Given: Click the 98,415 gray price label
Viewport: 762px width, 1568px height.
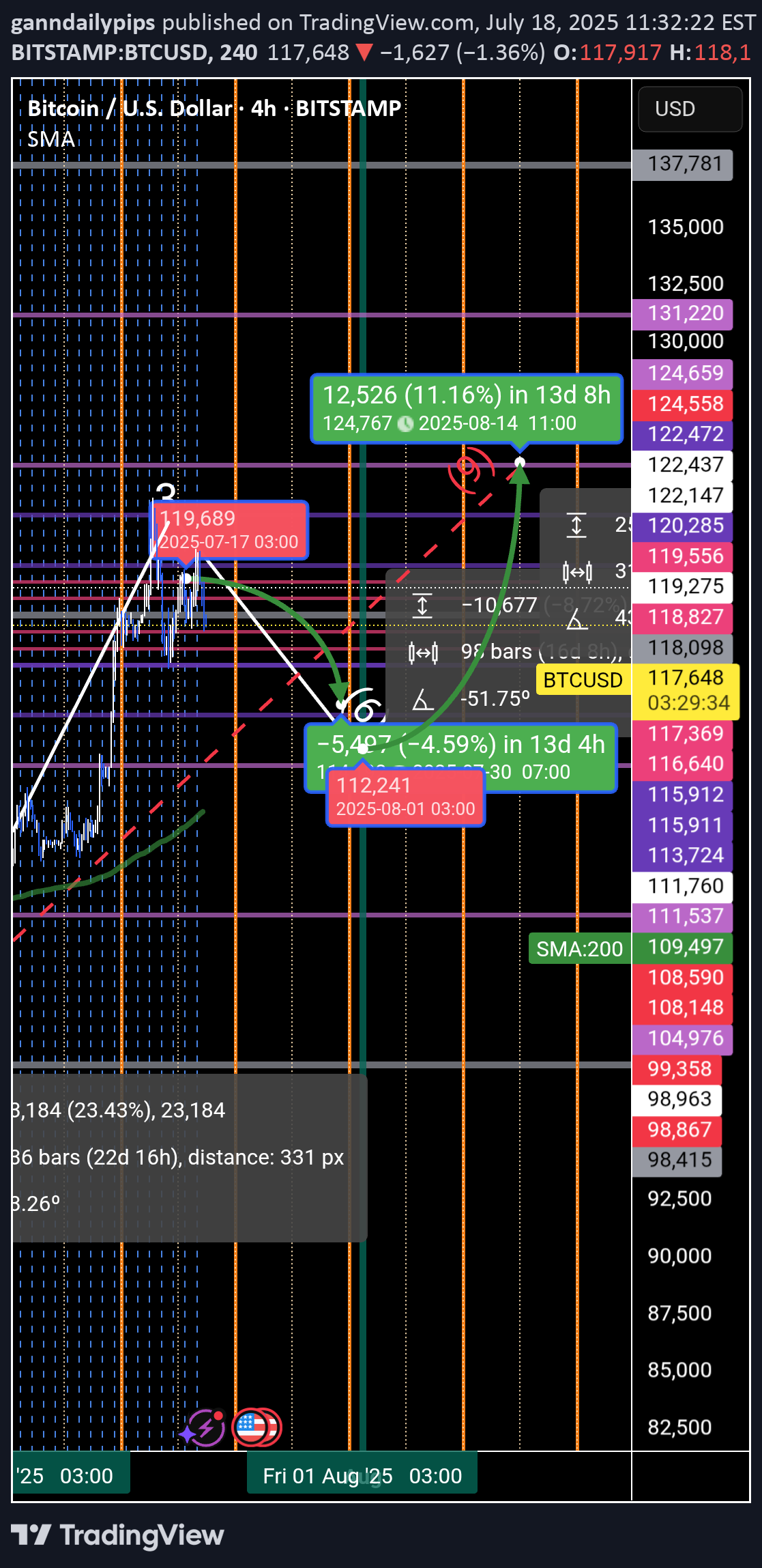Looking at the screenshot, I should click(x=677, y=1160).
